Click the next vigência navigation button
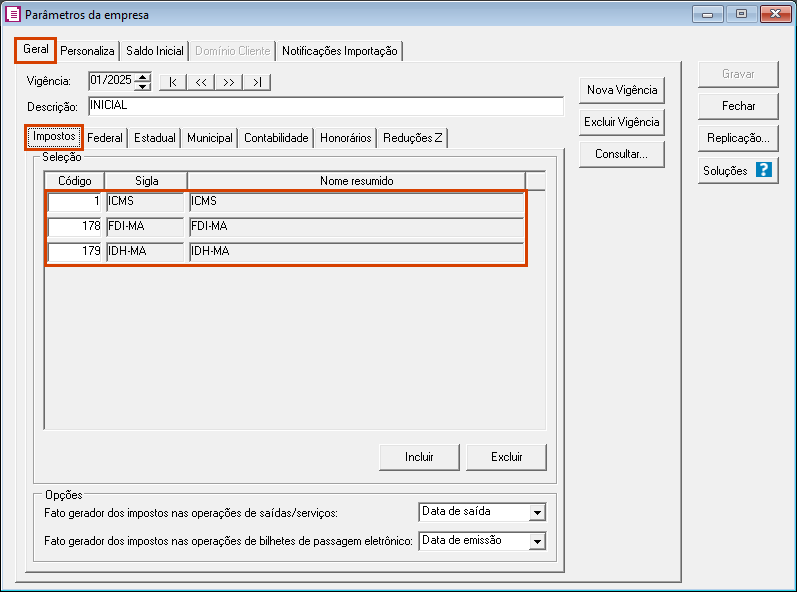Screen dimensions: 797x592 (229, 82)
